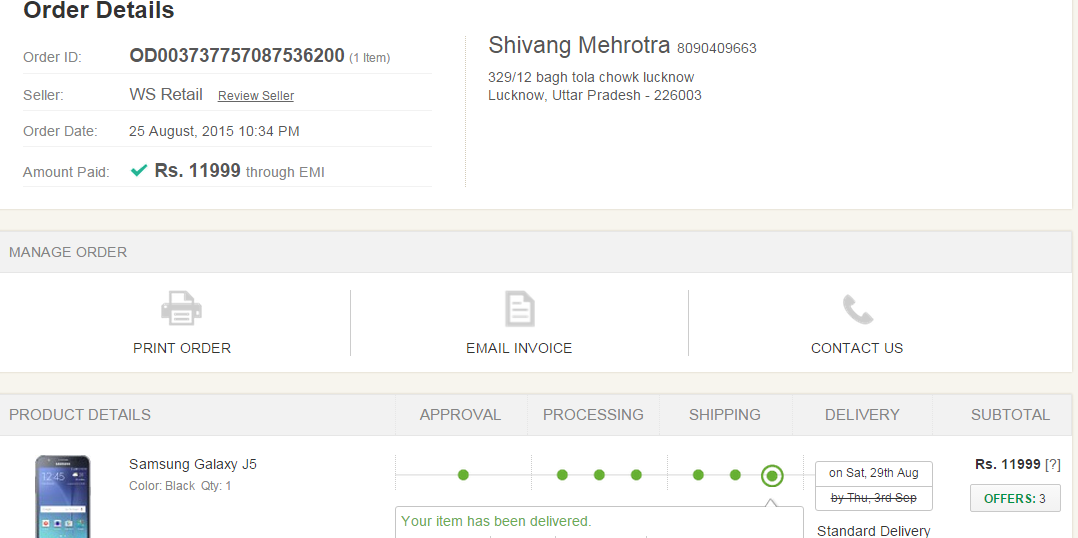This screenshot has height=538, width=1078.
Task: Click the phone number 8090409663
Action: [717, 49]
